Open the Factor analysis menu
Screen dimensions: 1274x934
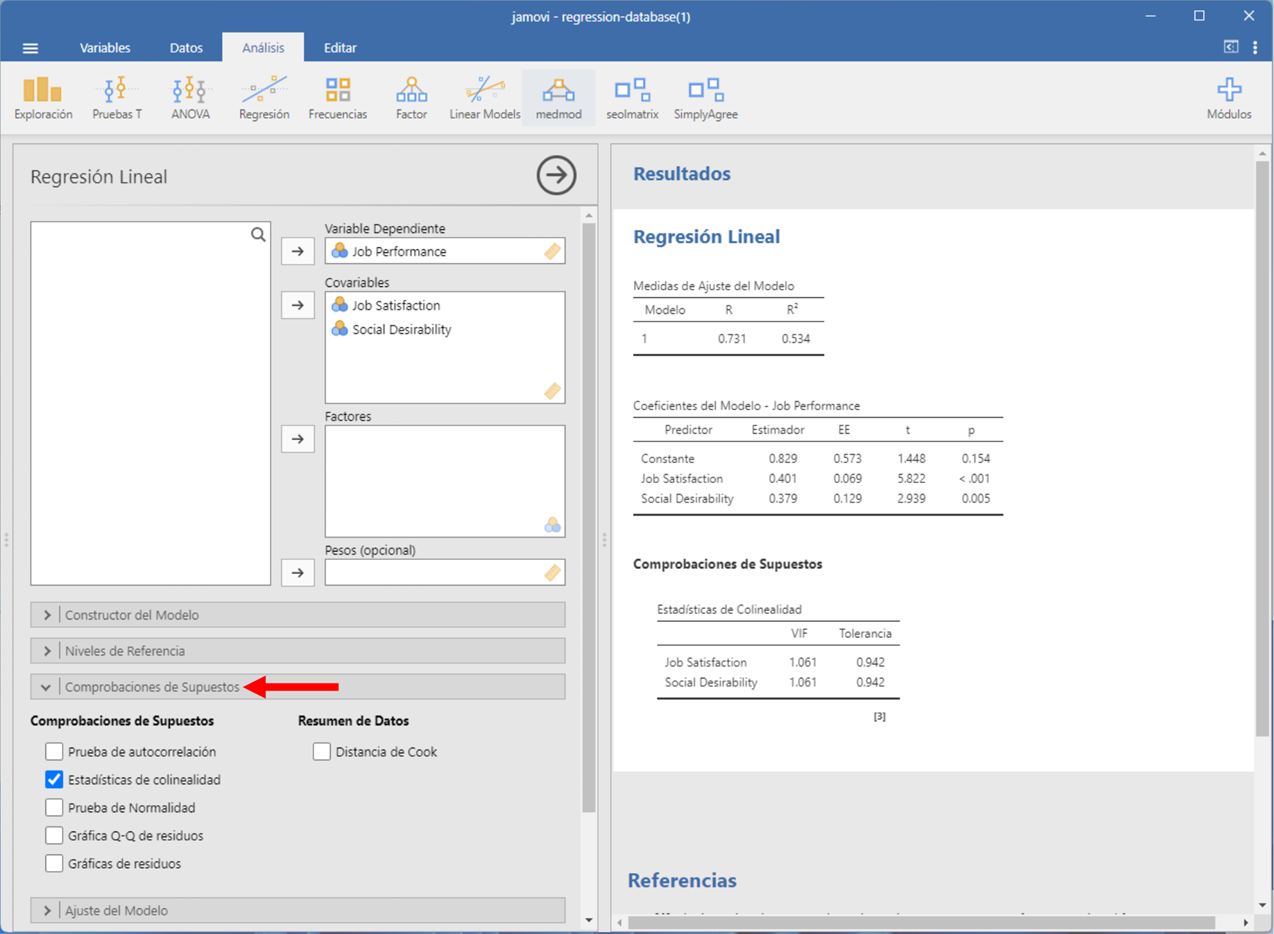[411, 100]
